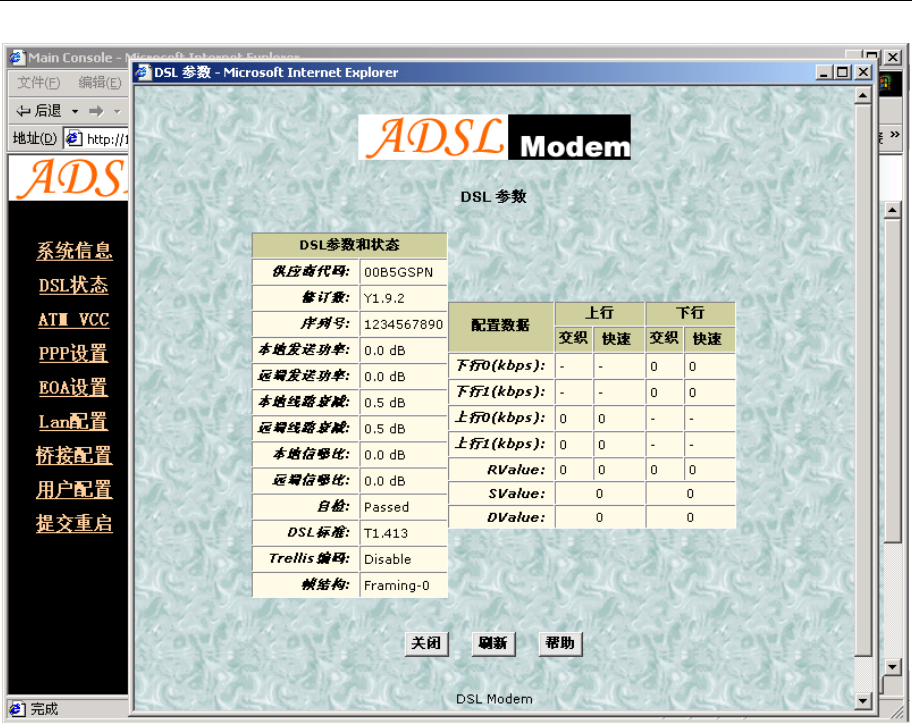The height and width of the screenshot is (724, 912).
Task: Click the 下行 column header
Action: tap(690, 313)
